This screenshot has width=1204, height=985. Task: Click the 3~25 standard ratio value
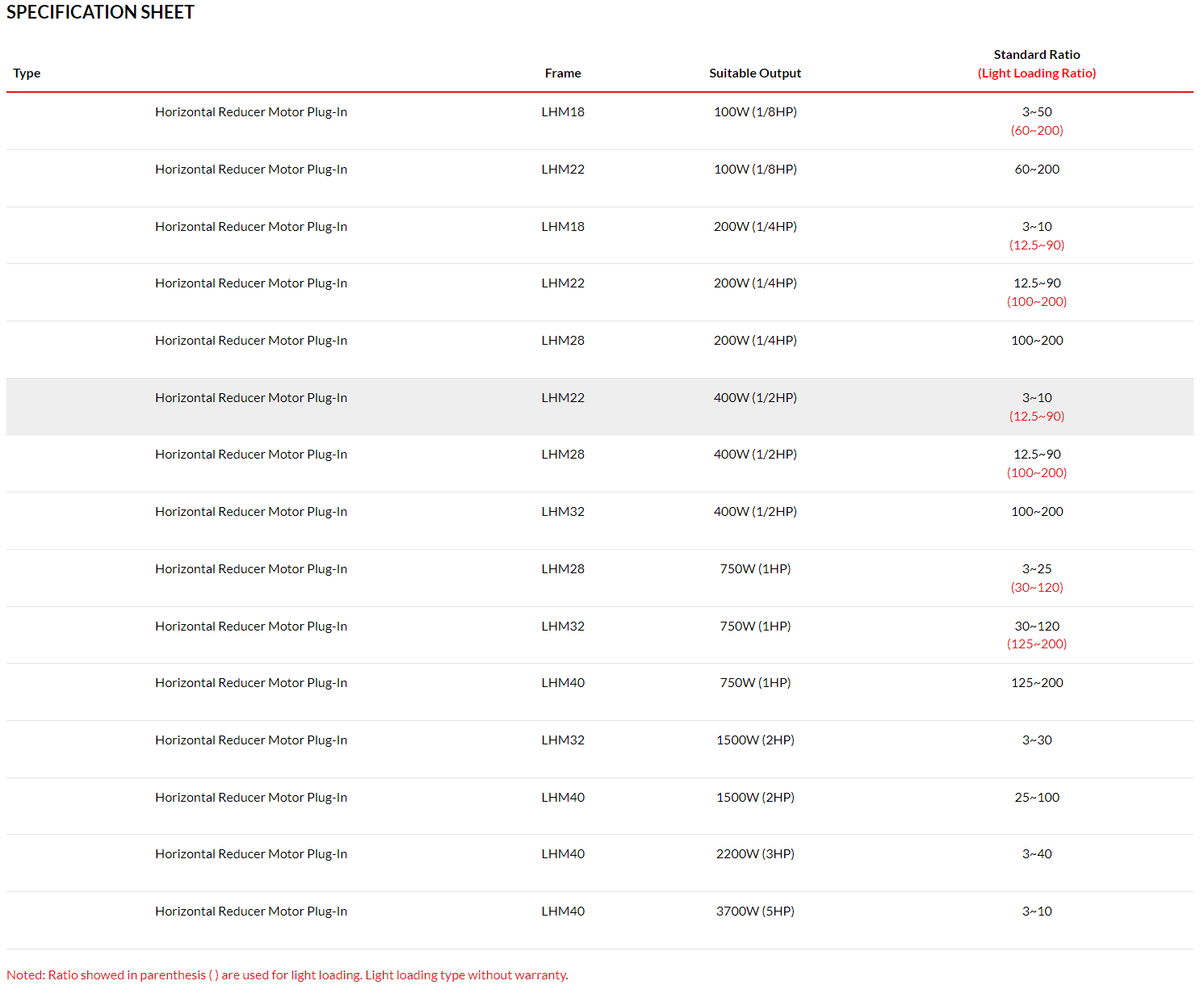point(1037,569)
